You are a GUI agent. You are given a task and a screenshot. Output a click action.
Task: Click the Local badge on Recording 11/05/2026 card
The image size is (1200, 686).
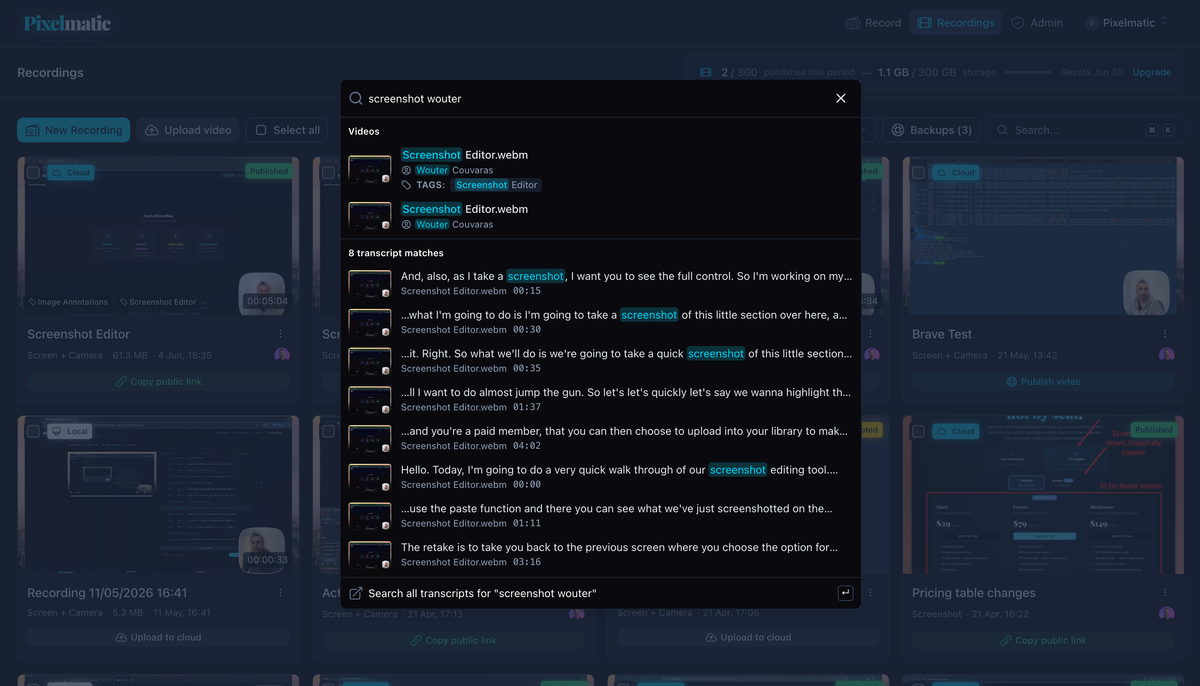(71, 431)
